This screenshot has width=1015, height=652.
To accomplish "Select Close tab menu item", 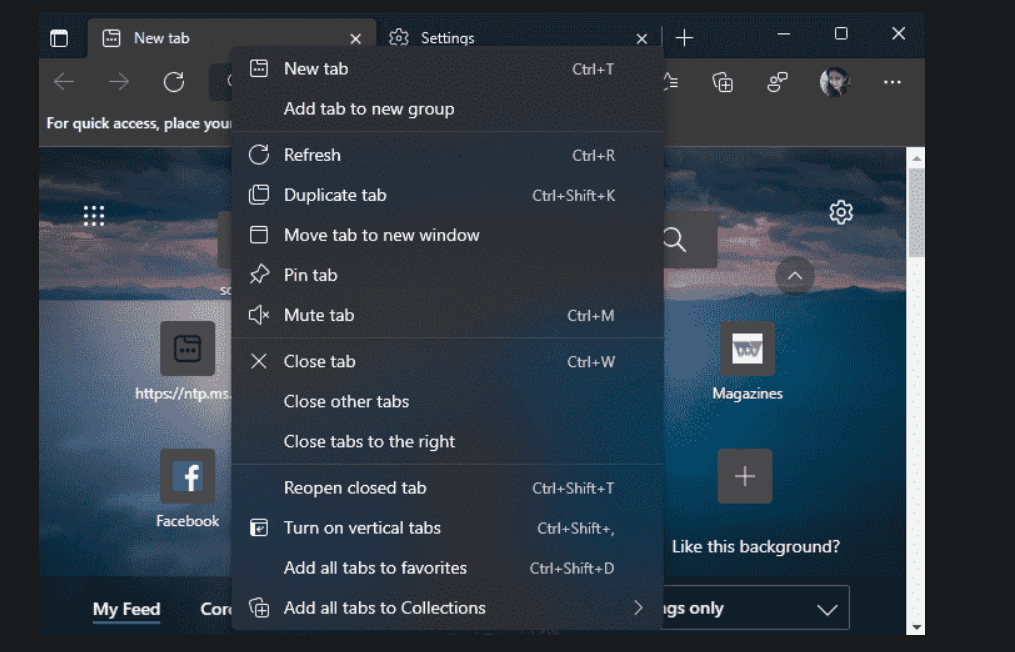I will [x=448, y=361].
